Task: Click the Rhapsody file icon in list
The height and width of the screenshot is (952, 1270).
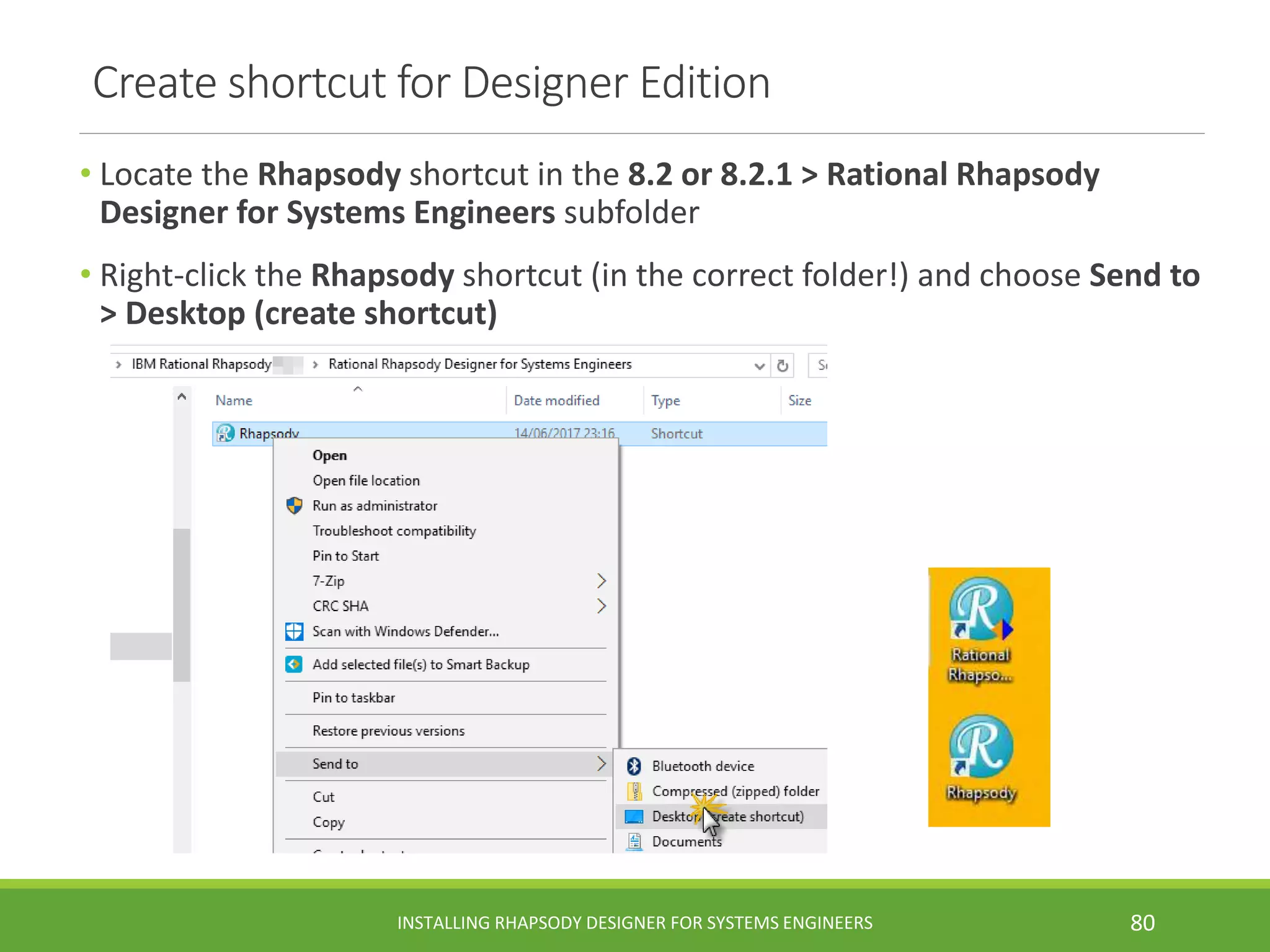Action: click(224, 433)
